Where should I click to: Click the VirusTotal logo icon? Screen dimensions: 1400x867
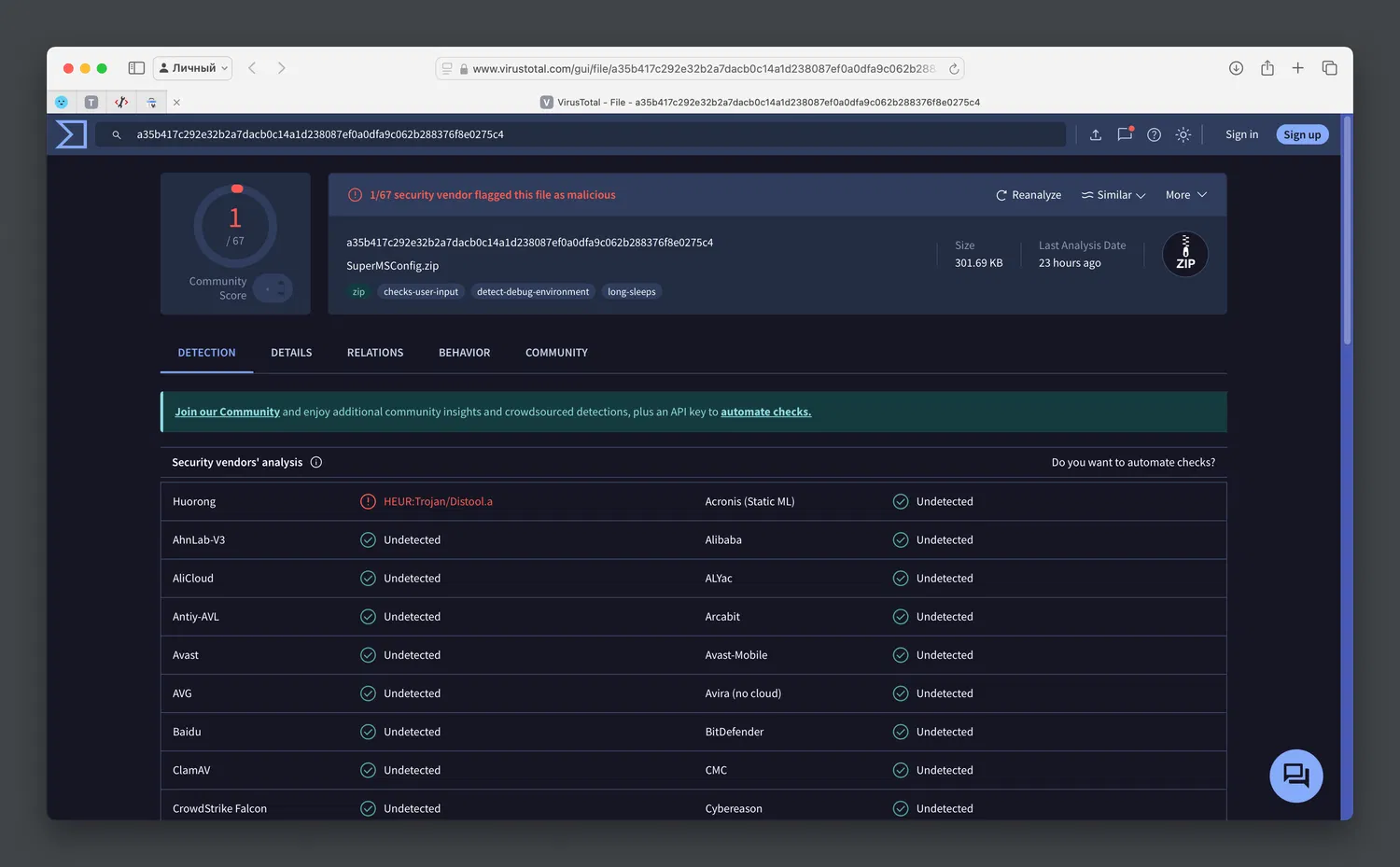coord(71,134)
